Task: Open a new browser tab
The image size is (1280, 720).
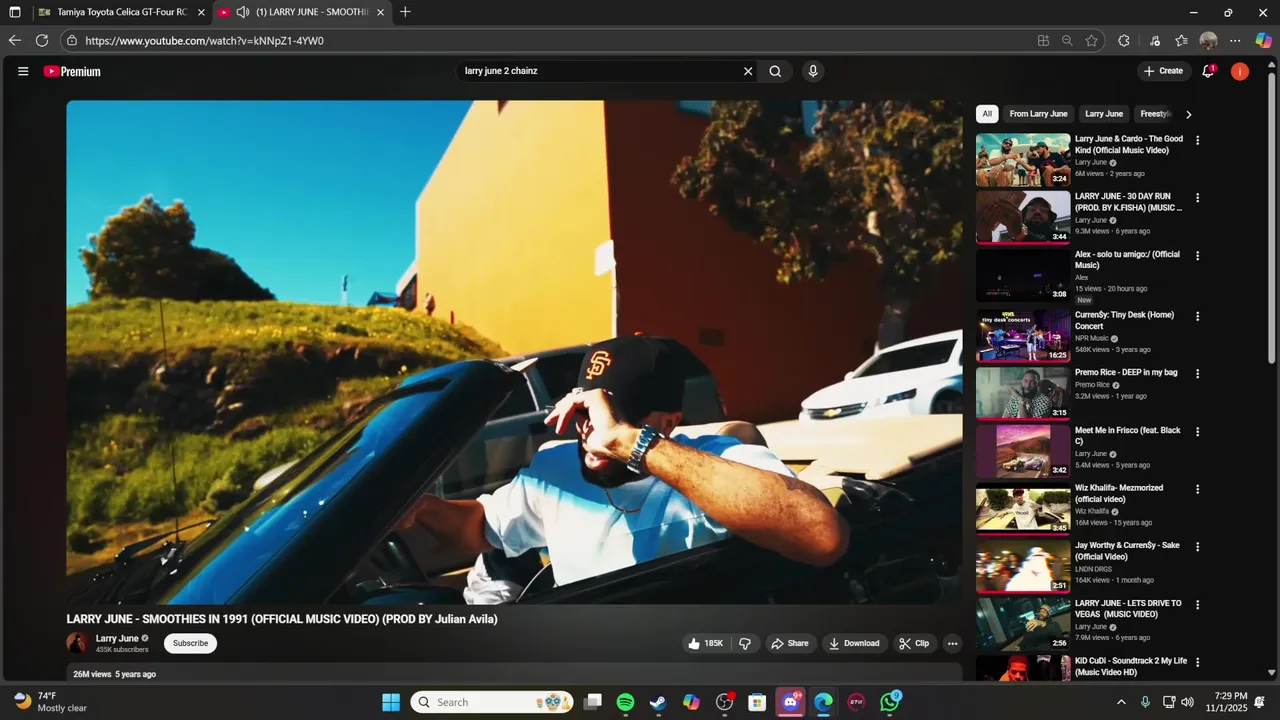Action: pos(405,12)
